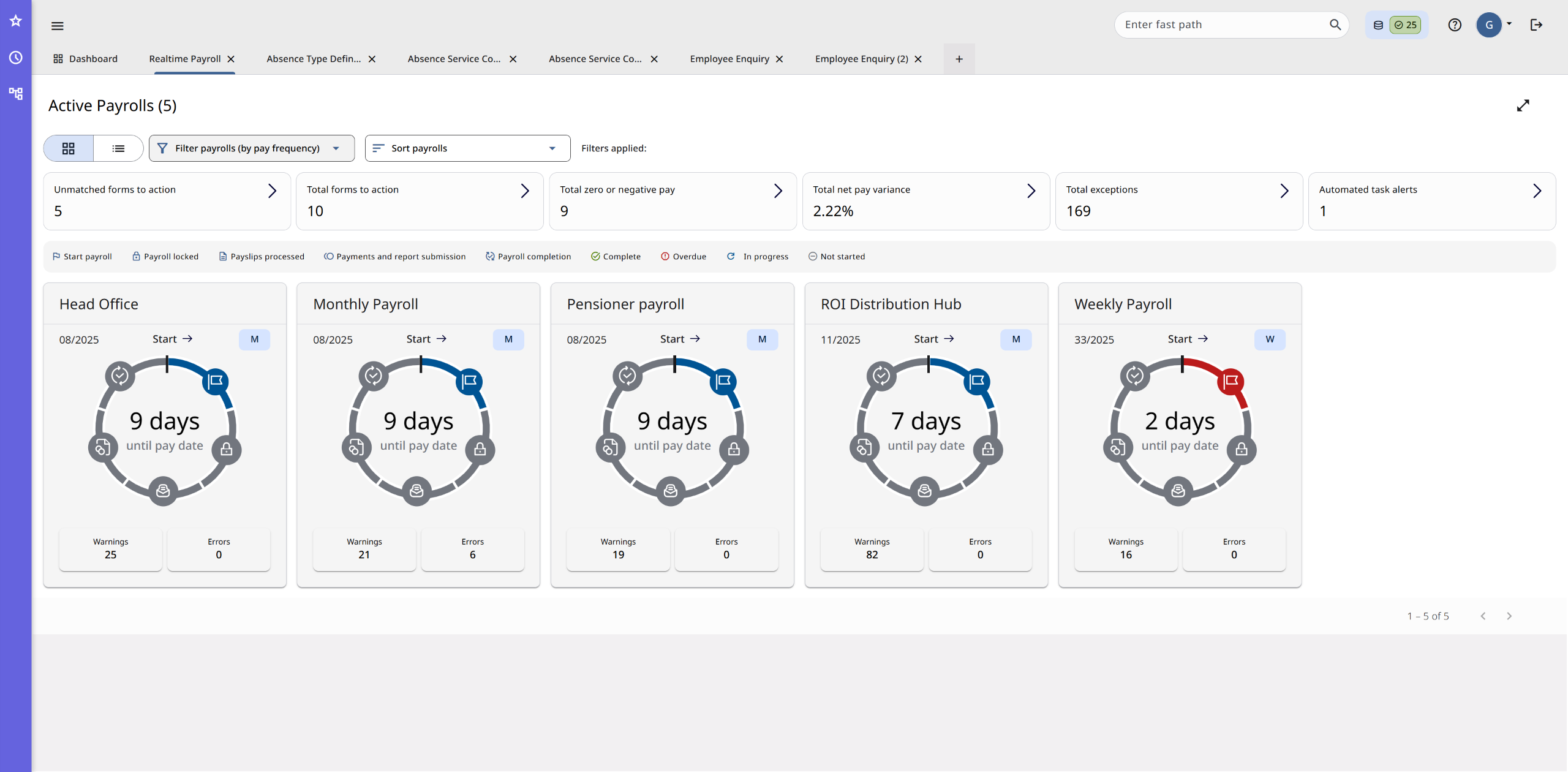Click the fast path search magnifier
This screenshot has width=1568, height=772.
click(1335, 25)
